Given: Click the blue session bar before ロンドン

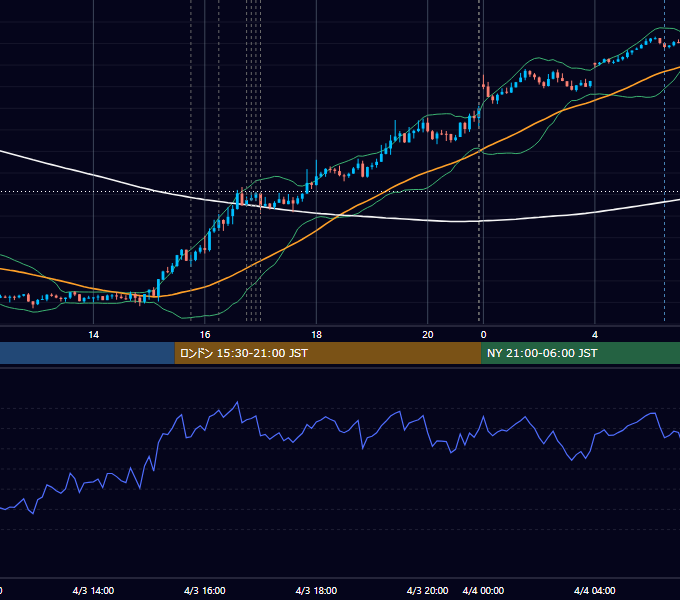Looking at the screenshot, I should [x=87, y=353].
